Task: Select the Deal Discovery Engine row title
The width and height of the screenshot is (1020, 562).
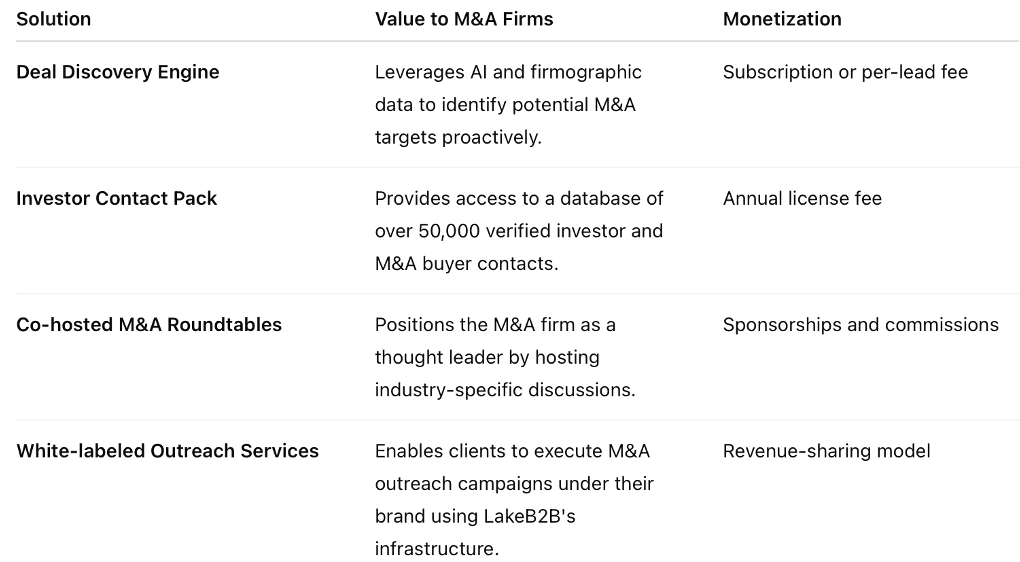Action: click(x=118, y=72)
